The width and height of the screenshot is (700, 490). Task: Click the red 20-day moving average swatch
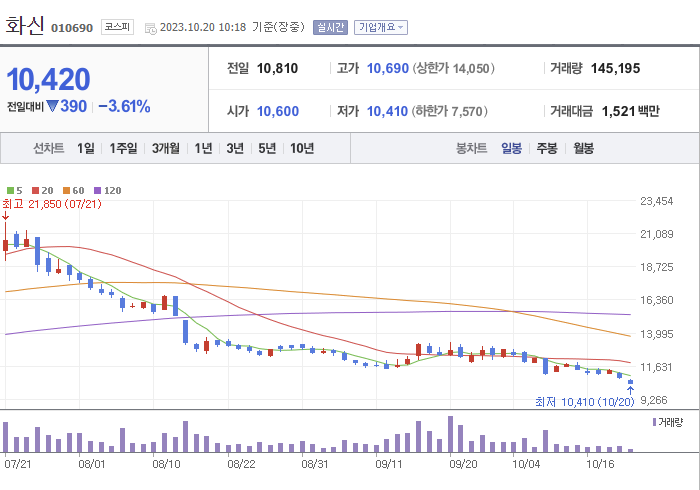[36, 191]
